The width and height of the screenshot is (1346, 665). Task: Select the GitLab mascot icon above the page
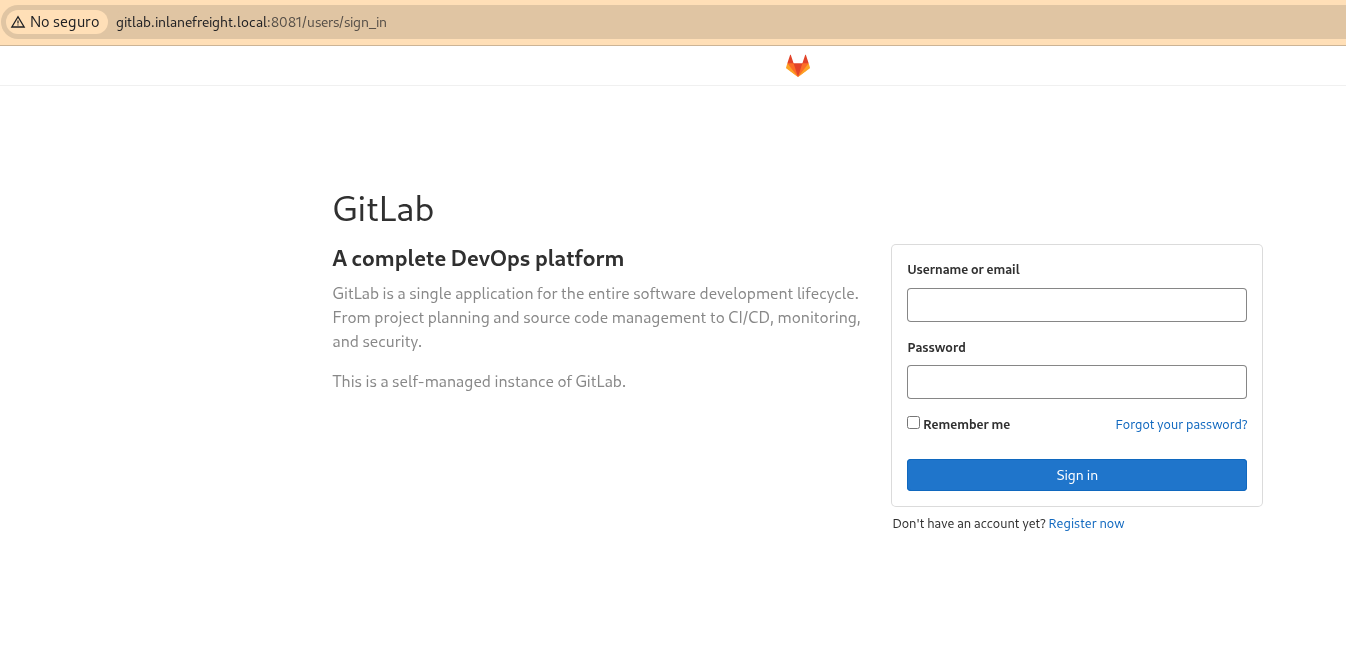[x=797, y=65]
